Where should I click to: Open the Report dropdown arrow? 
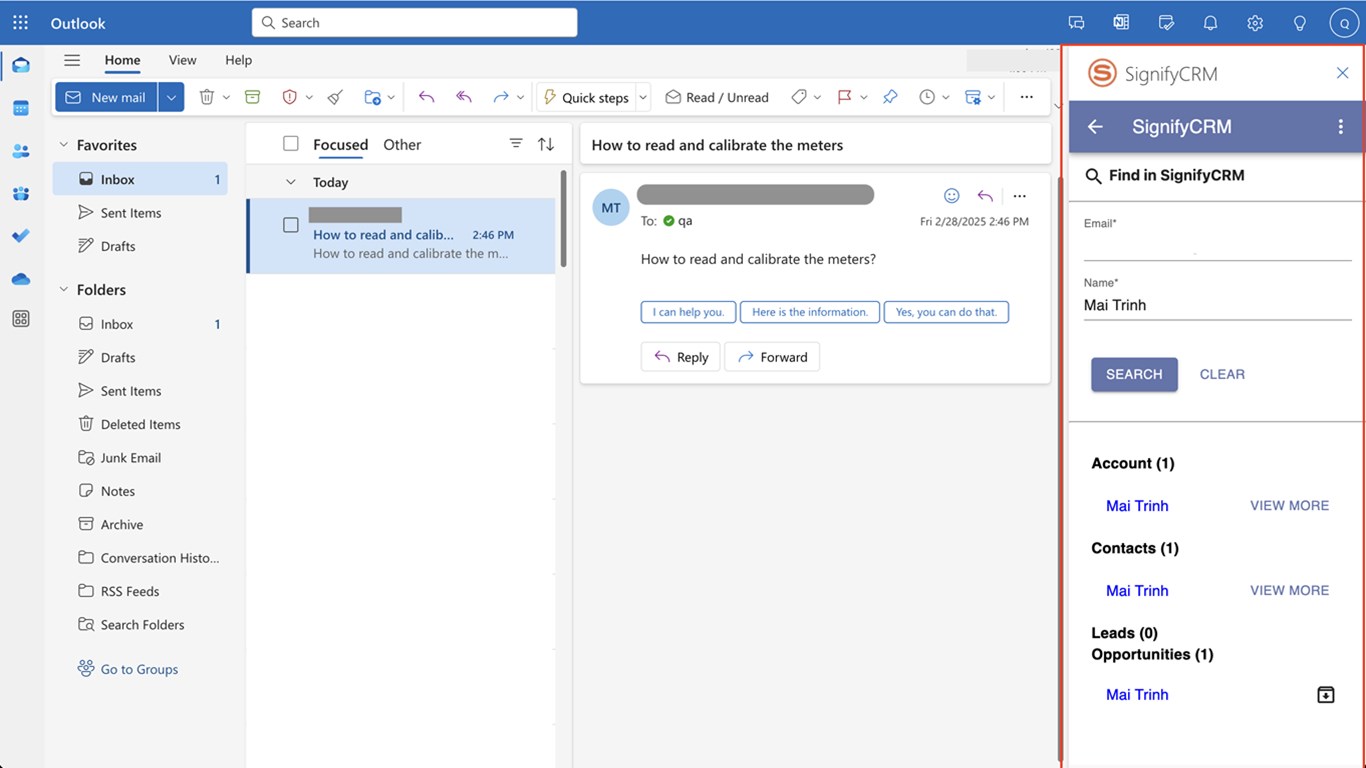point(309,97)
